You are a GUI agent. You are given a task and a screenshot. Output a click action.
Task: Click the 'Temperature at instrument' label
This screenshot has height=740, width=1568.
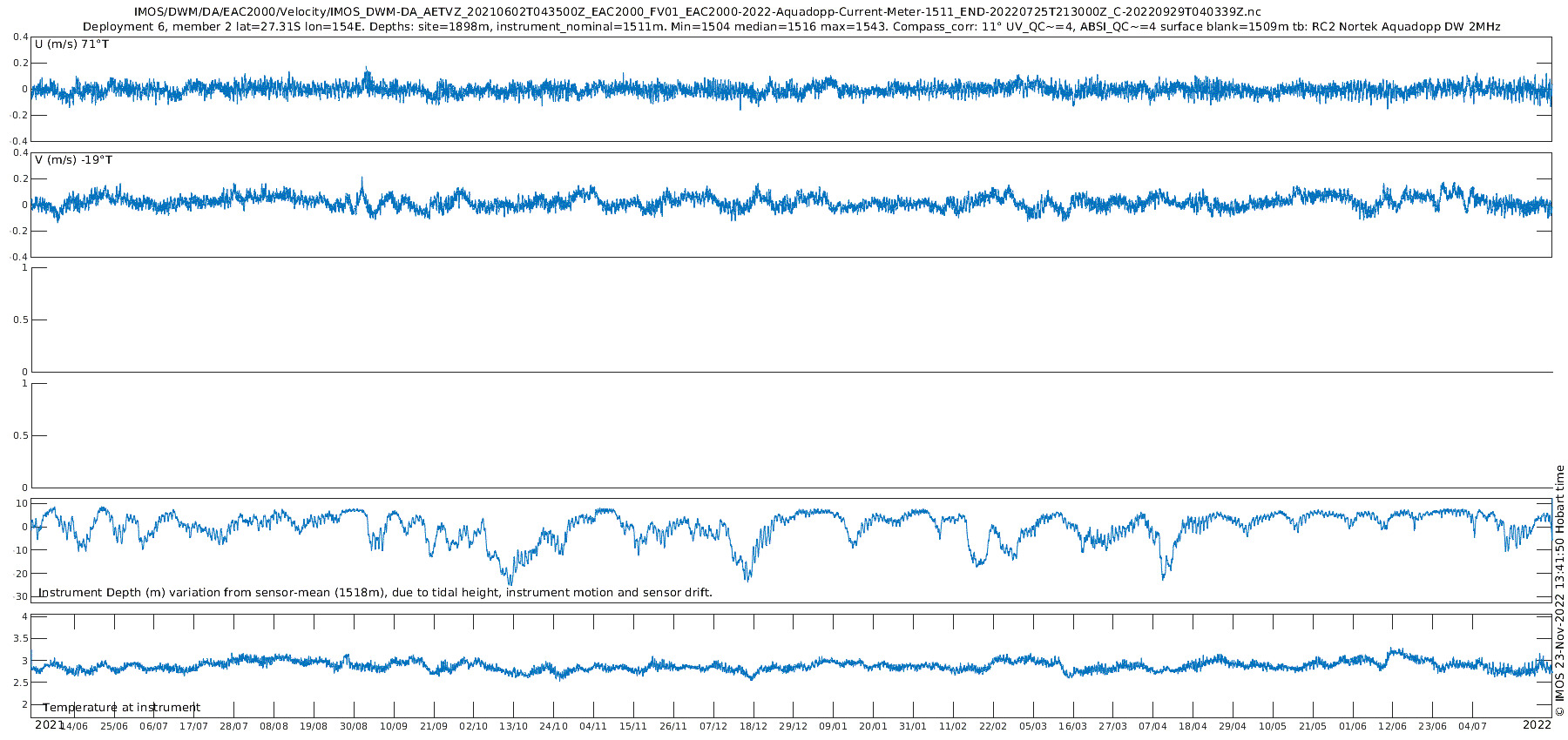point(121,708)
